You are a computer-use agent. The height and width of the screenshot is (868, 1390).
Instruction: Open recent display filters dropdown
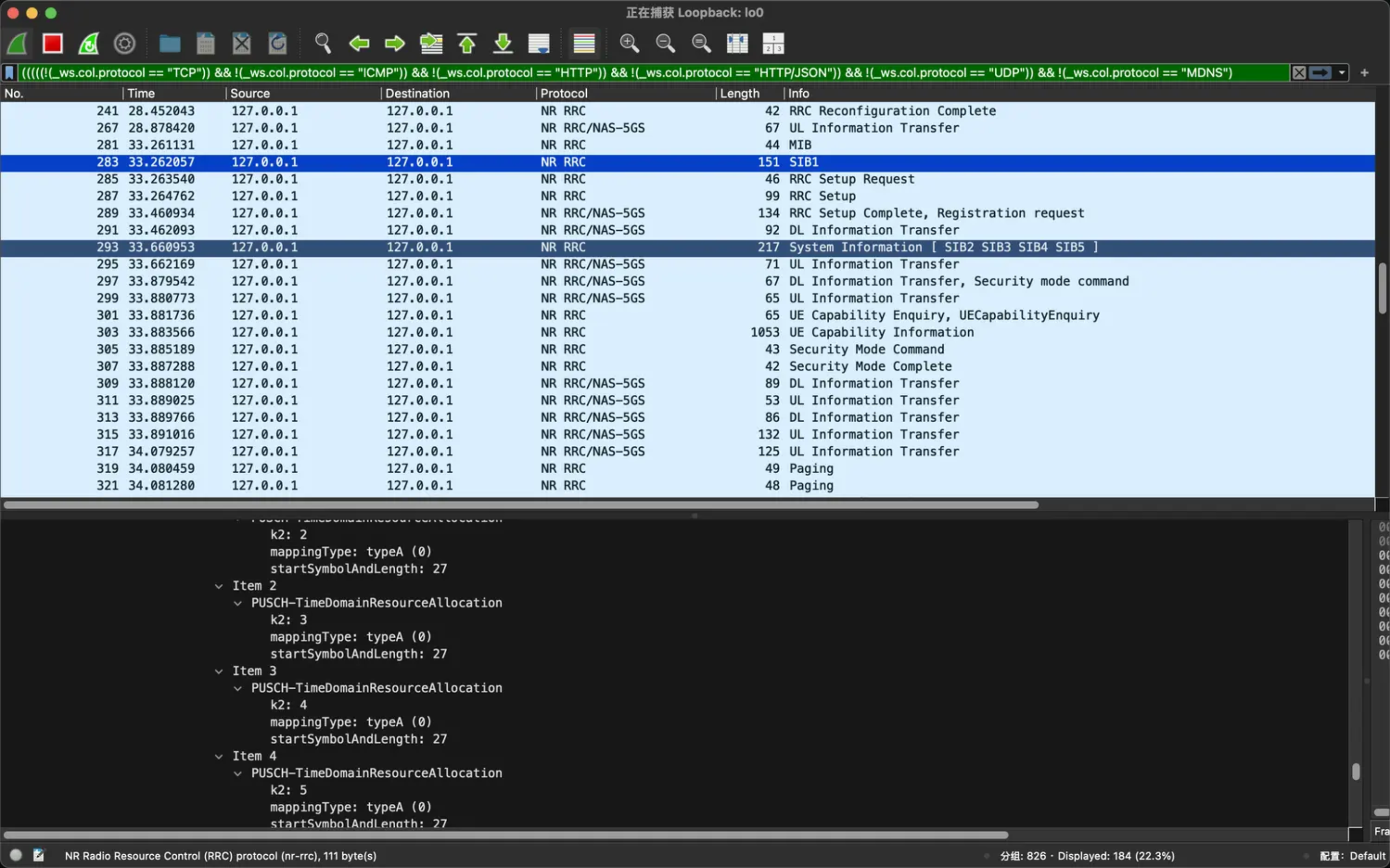[x=1342, y=73]
